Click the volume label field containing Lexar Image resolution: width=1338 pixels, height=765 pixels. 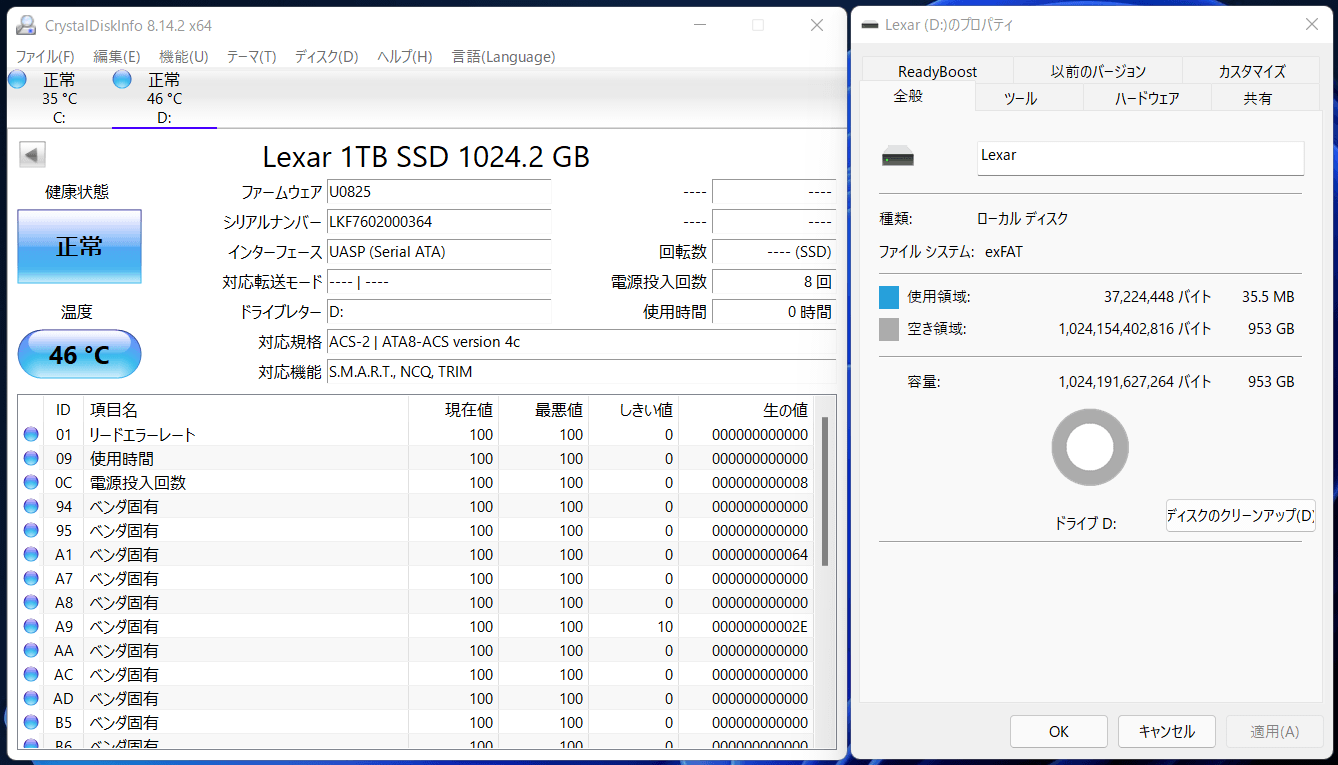point(1140,158)
